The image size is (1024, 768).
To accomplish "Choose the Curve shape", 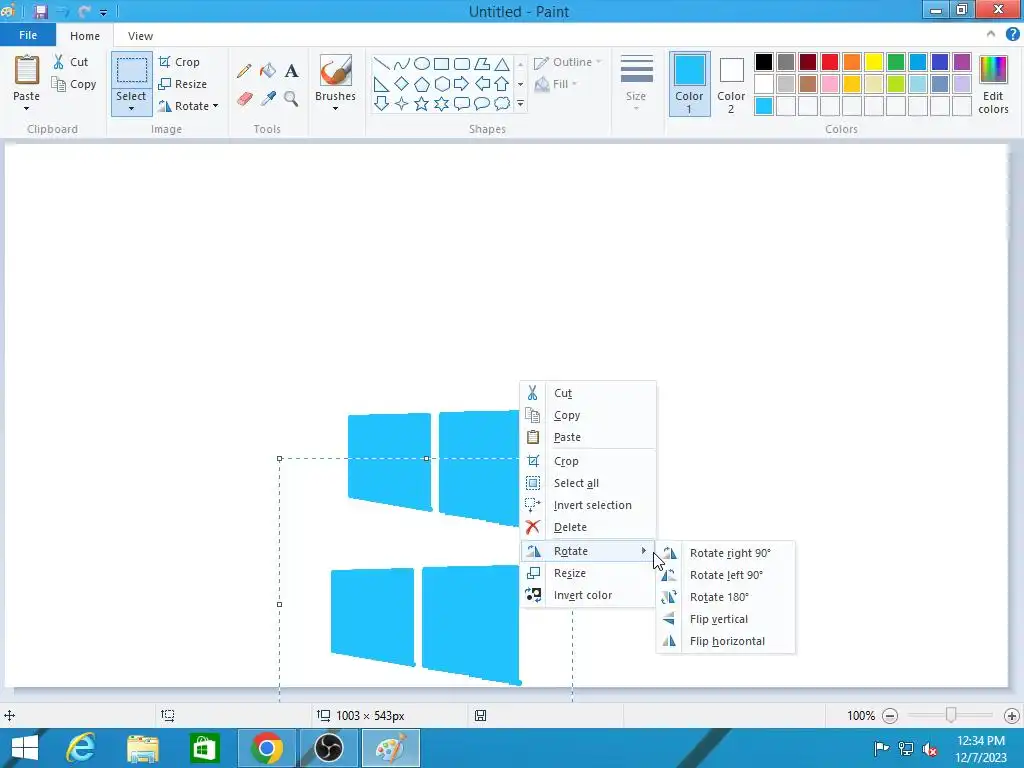I will click(402, 64).
